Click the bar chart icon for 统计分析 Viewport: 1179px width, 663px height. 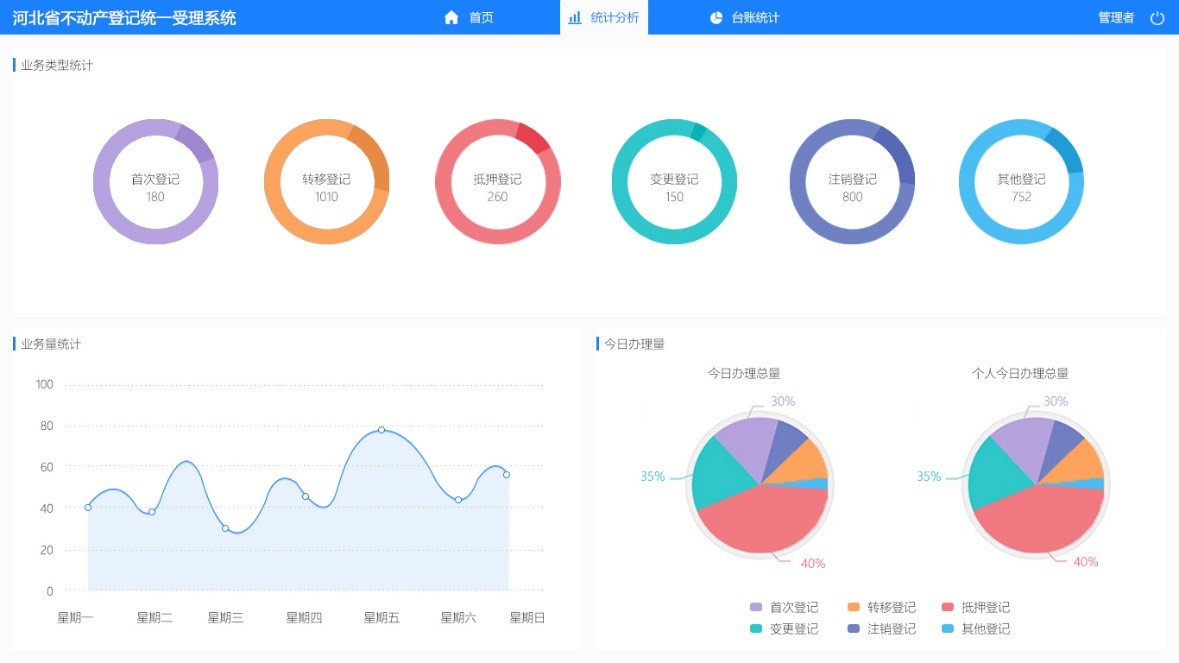[575, 17]
